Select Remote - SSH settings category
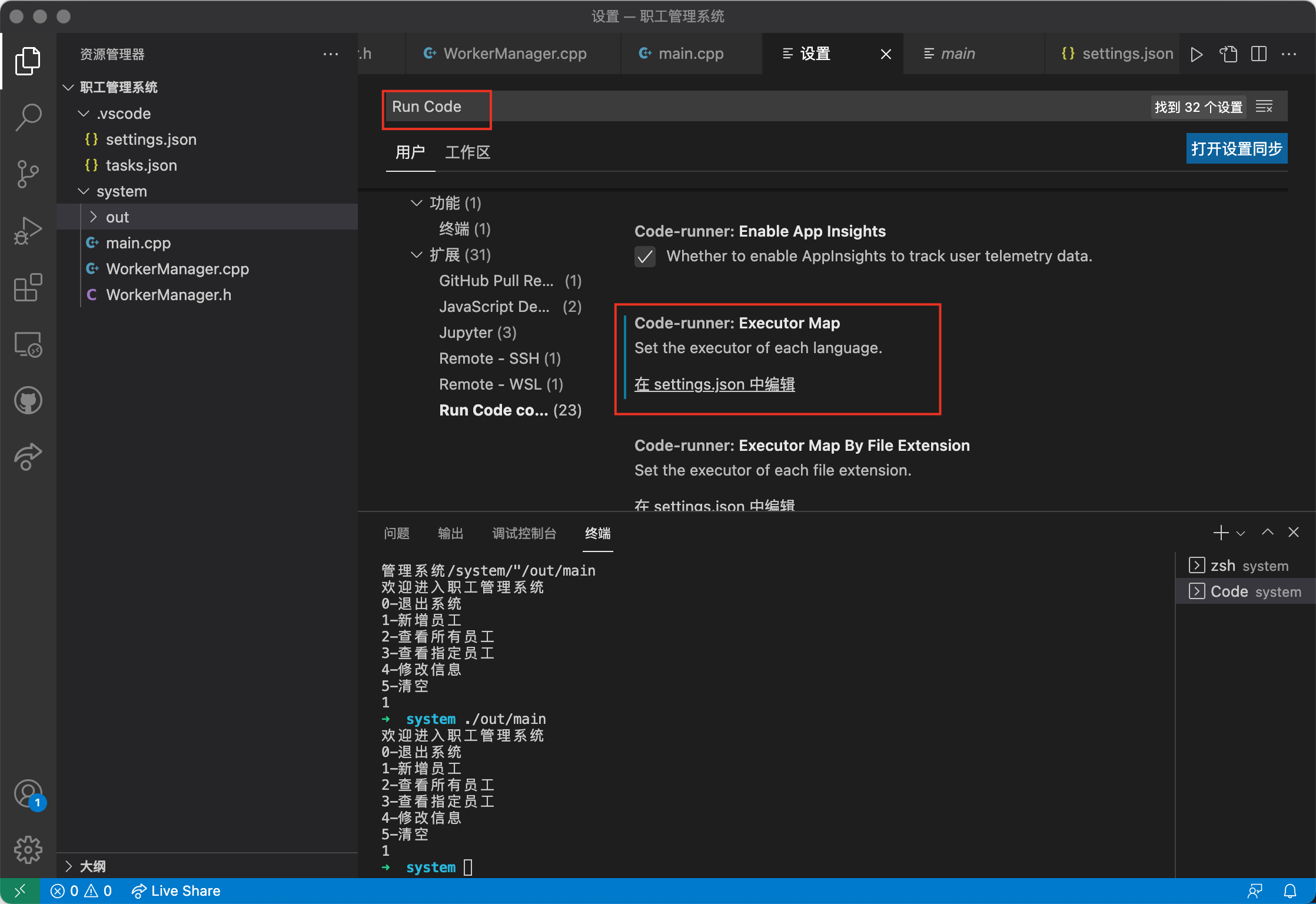 coord(500,358)
